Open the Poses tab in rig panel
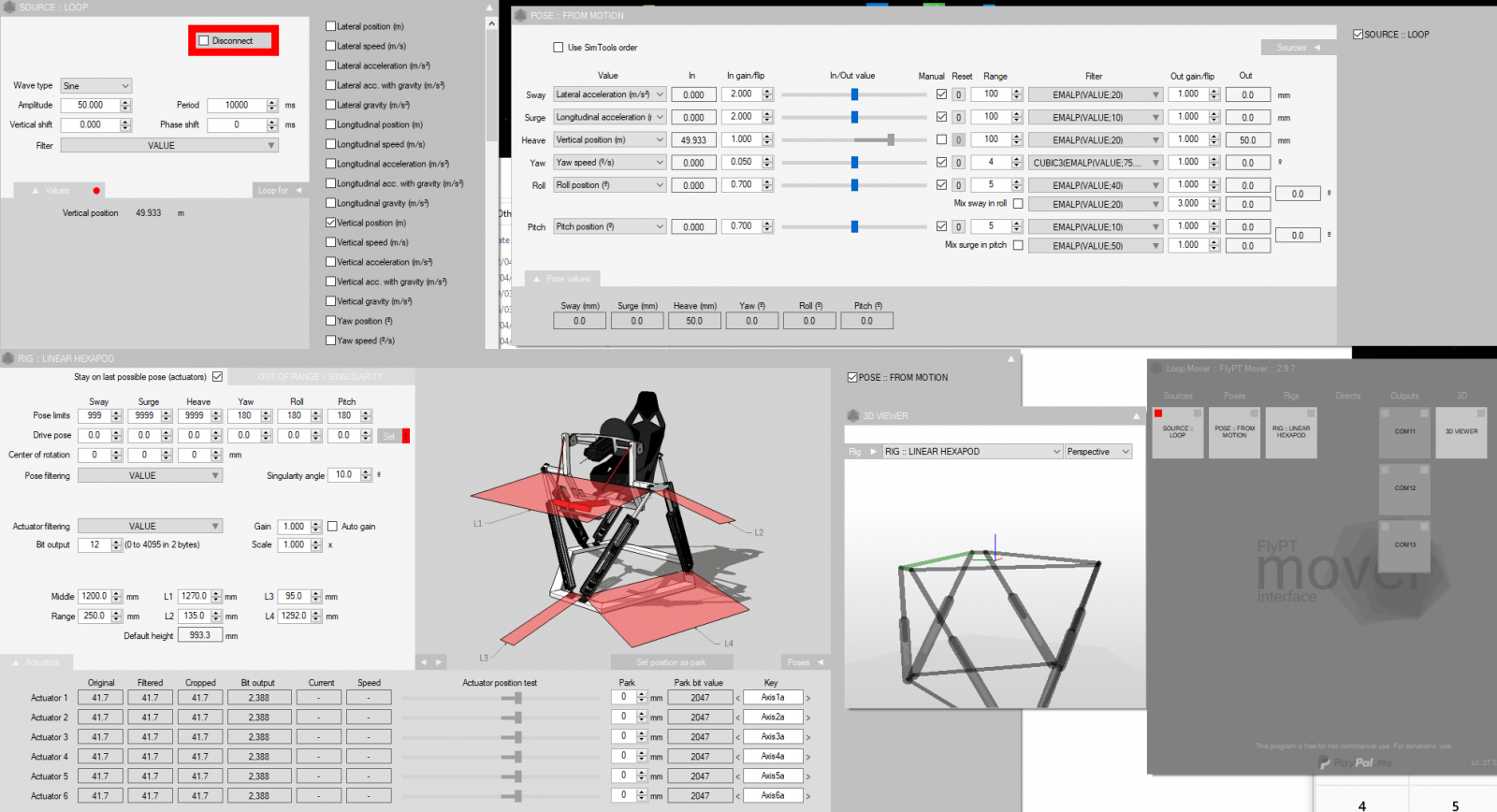The width and height of the screenshot is (1497, 812). (805, 662)
